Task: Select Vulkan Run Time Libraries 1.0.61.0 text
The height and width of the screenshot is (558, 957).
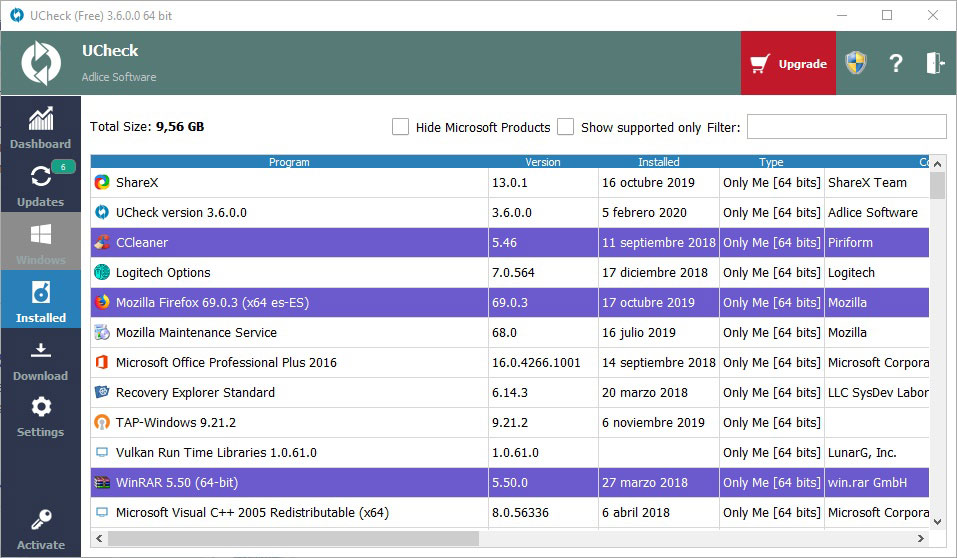Action: [x=216, y=452]
